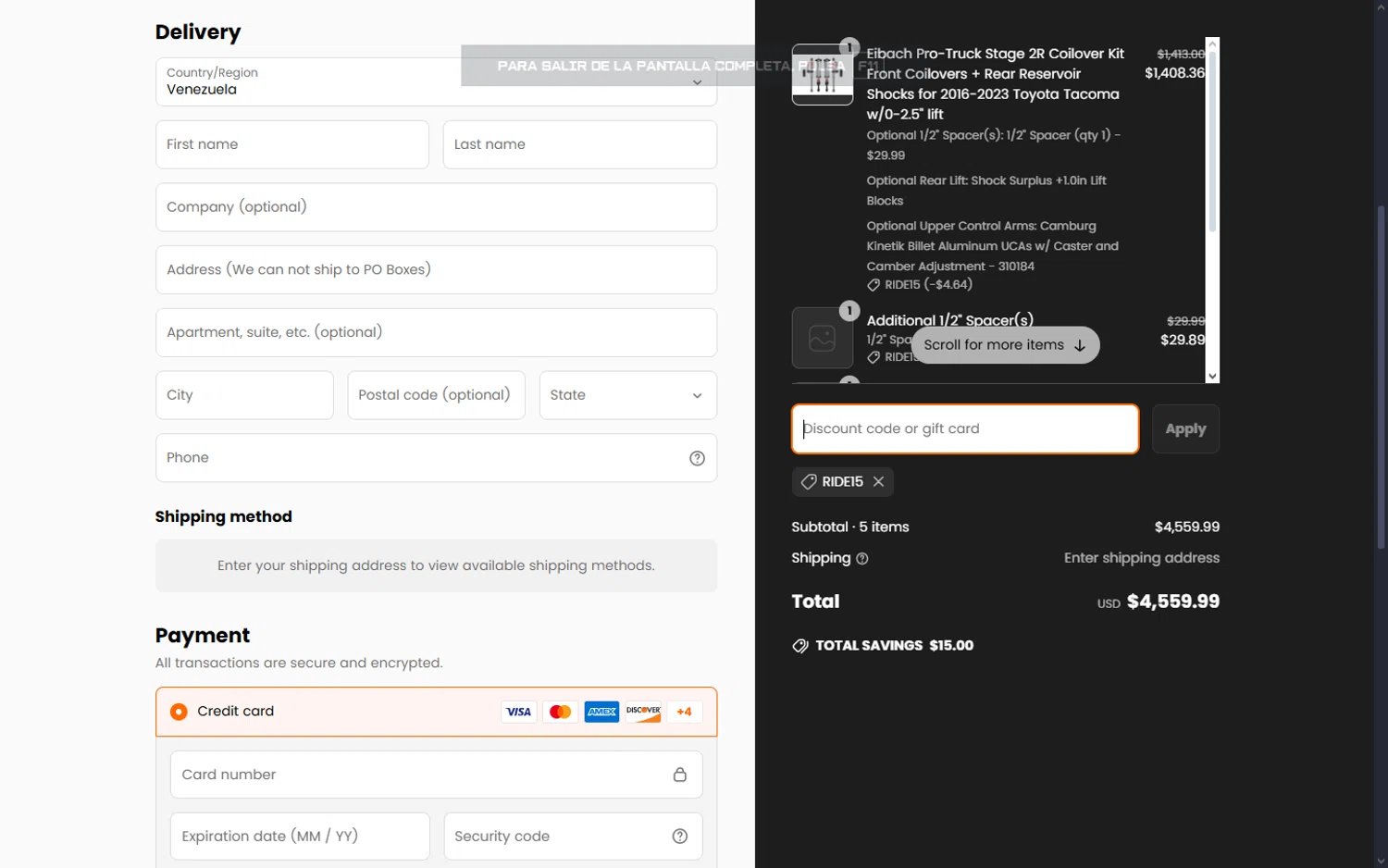Click the Phone input field

[436, 458]
